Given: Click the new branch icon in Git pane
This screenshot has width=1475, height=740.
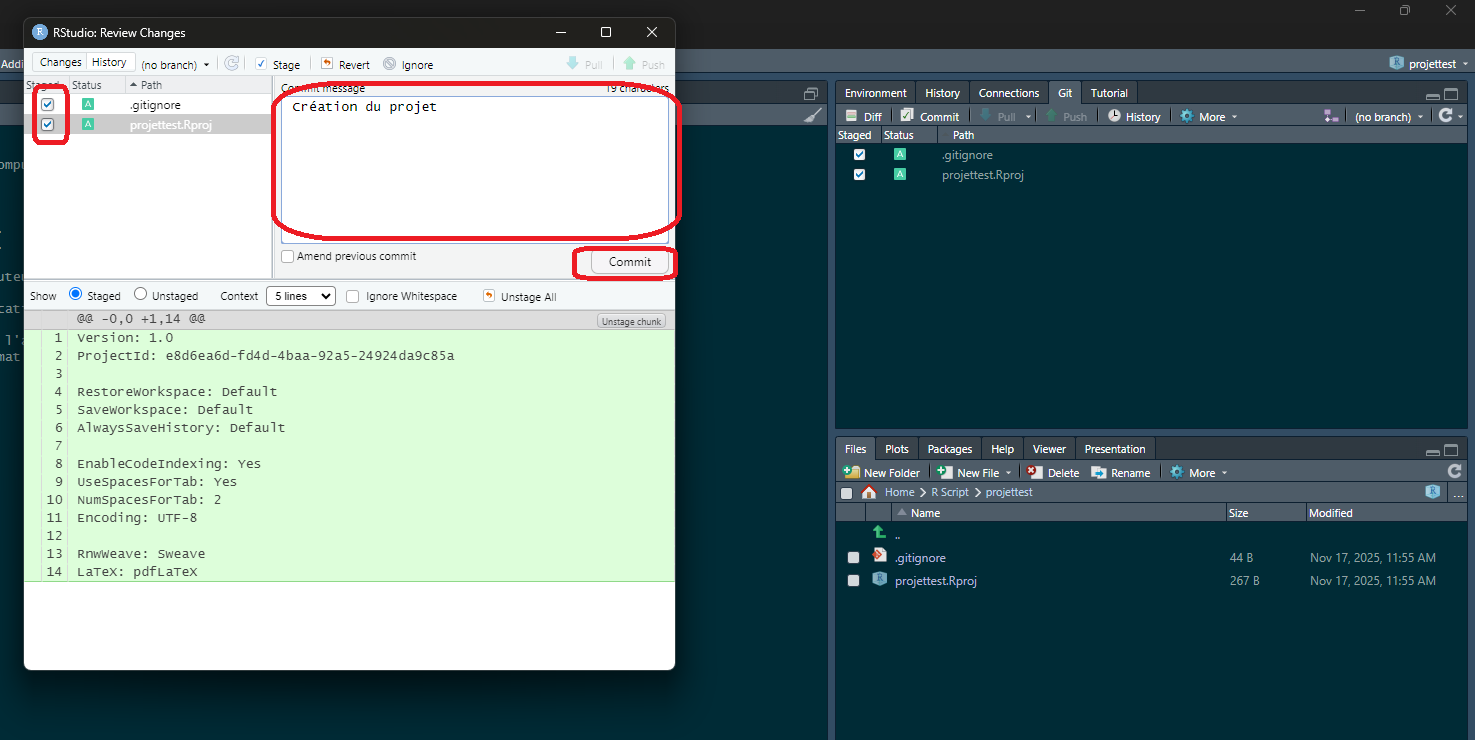Looking at the screenshot, I should point(1331,116).
